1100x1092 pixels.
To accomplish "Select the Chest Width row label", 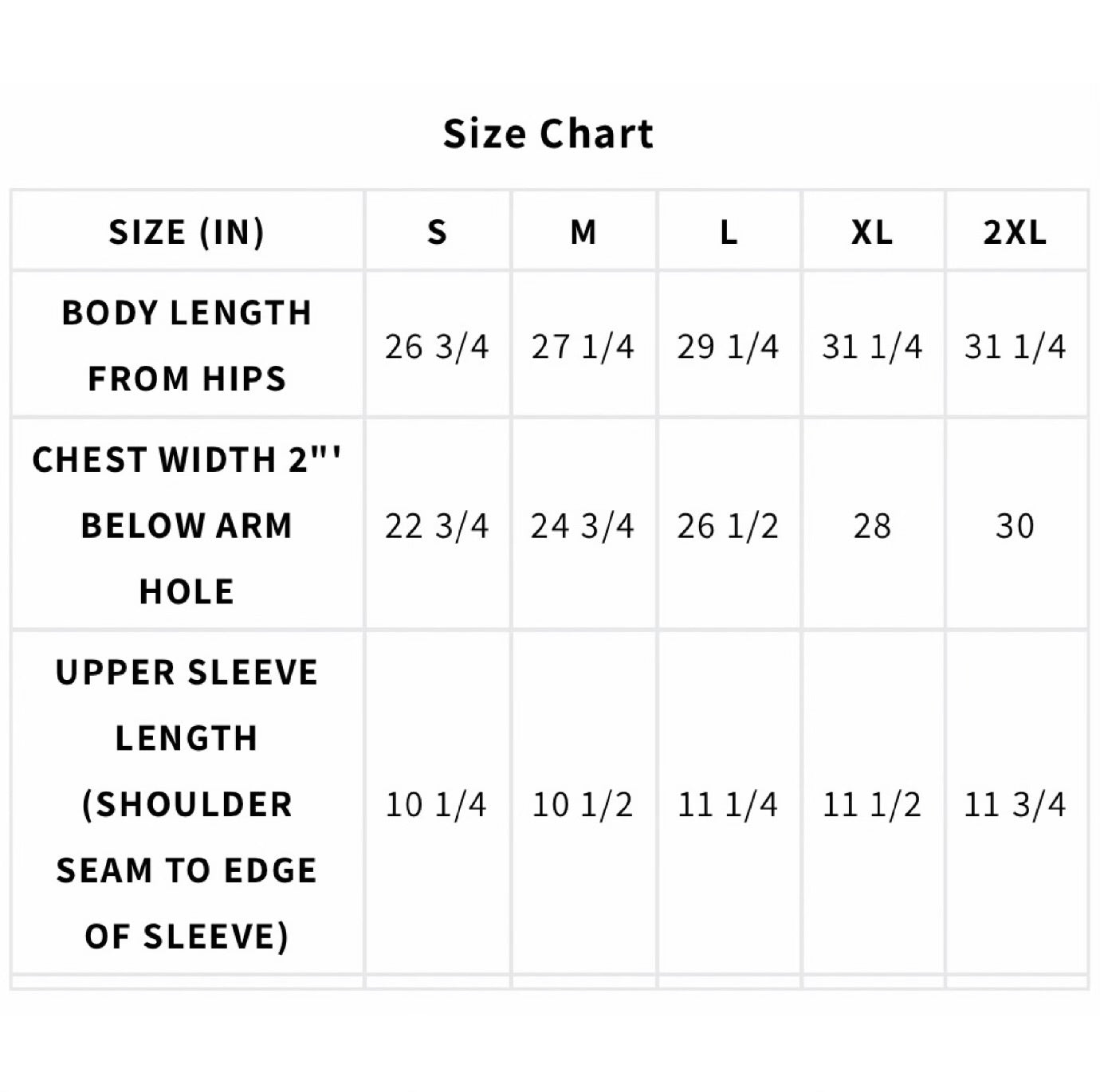I will [187, 525].
